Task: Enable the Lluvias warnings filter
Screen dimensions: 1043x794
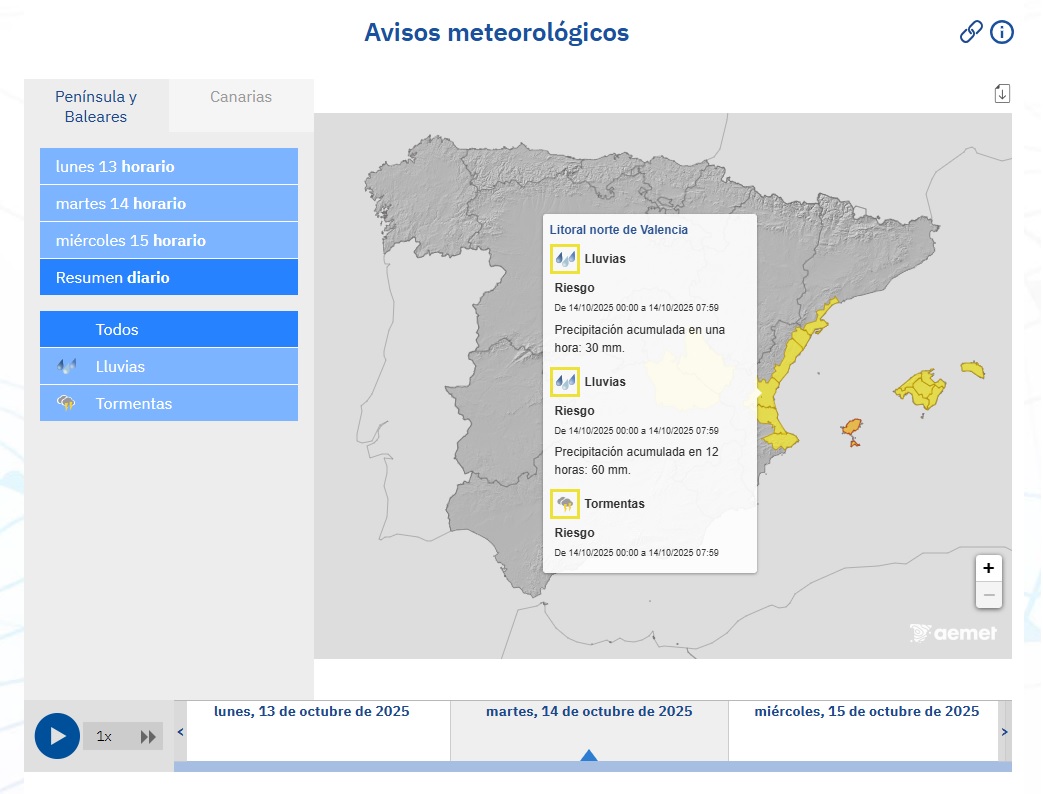Action: pos(168,366)
